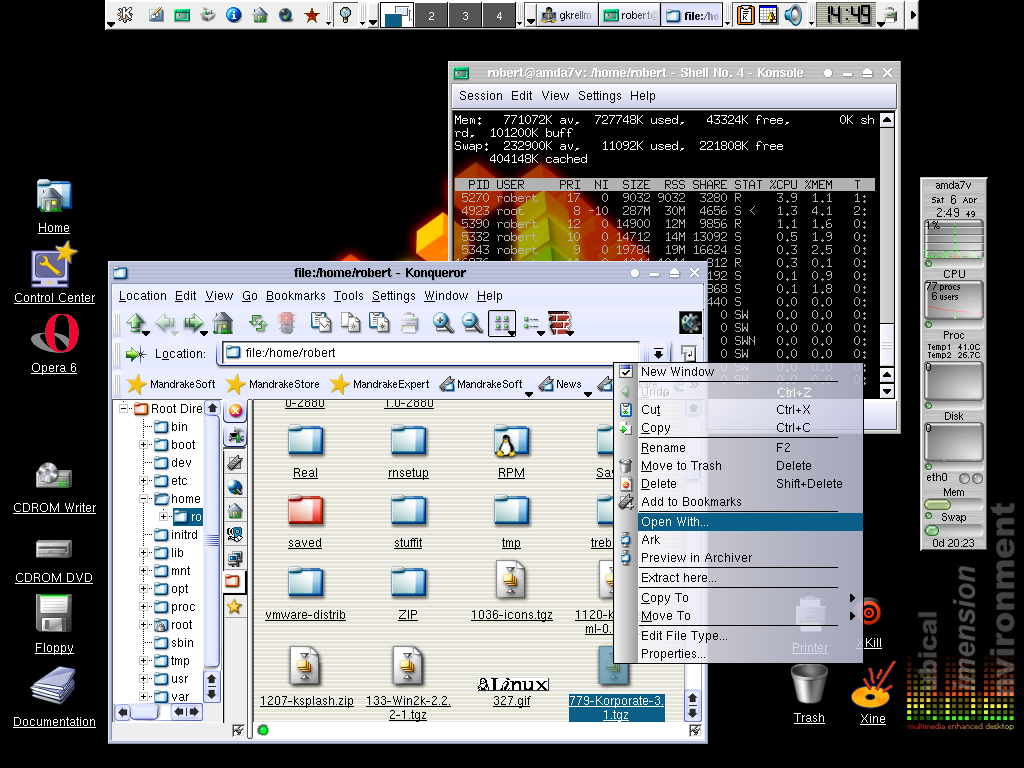Click the volume speaker tray icon
The width and height of the screenshot is (1024, 768).
click(793, 14)
